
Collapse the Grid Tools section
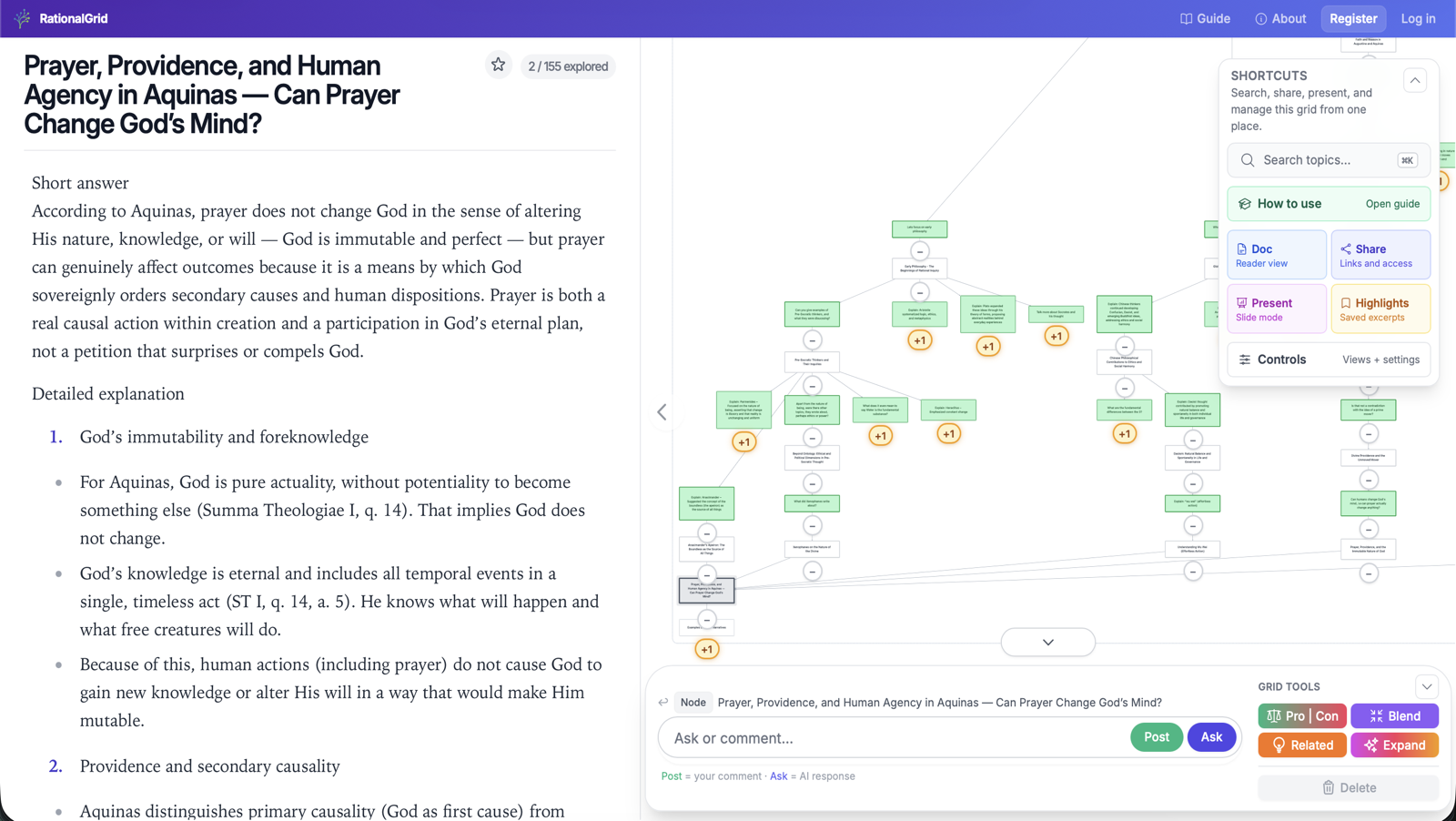[1426, 686]
